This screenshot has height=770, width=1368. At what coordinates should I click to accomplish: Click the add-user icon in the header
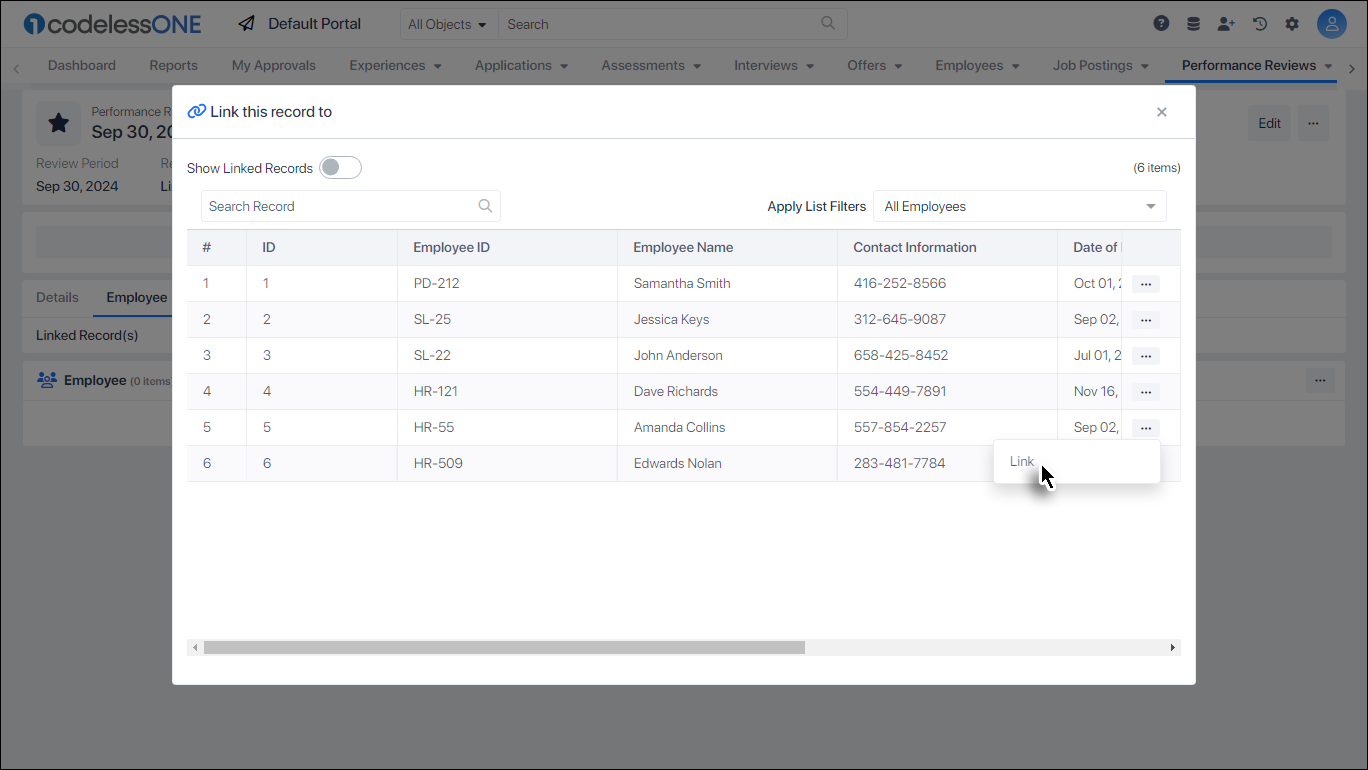tap(1226, 23)
